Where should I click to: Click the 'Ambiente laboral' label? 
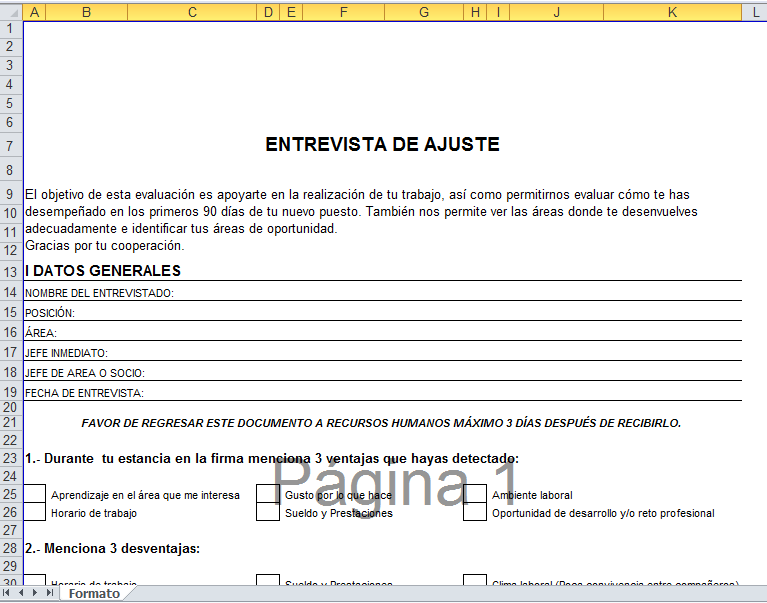(x=532, y=495)
